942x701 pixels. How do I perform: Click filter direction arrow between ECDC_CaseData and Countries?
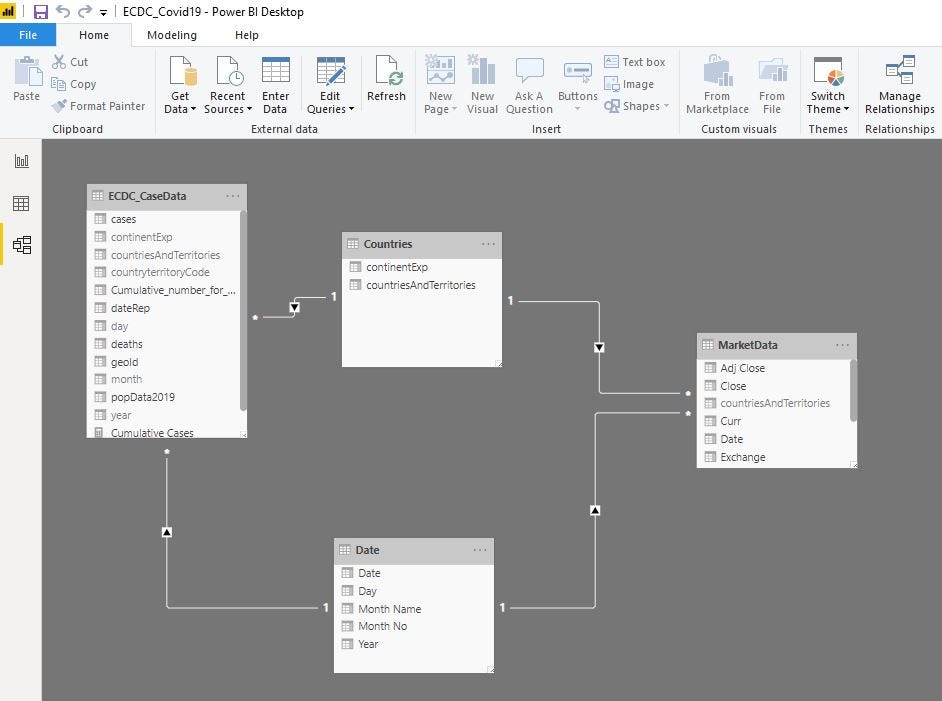pos(294,308)
